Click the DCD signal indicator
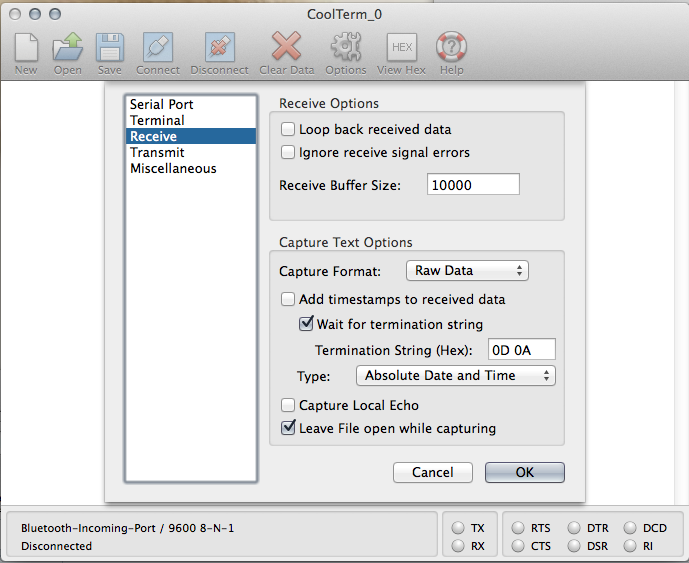689x563 pixels. click(x=630, y=527)
